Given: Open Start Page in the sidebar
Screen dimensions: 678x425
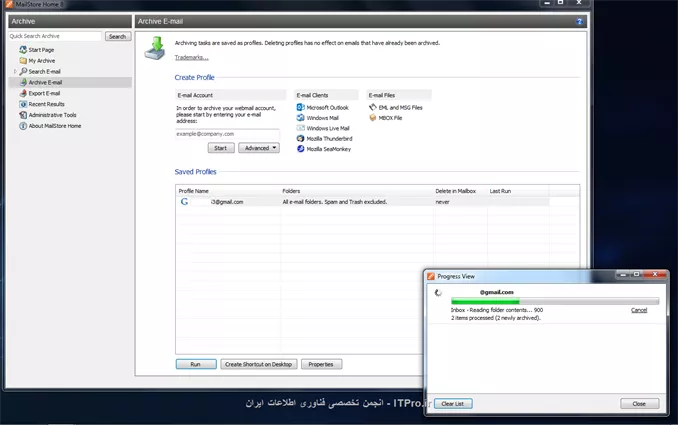Looking at the screenshot, I should click(x=41, y=50).
